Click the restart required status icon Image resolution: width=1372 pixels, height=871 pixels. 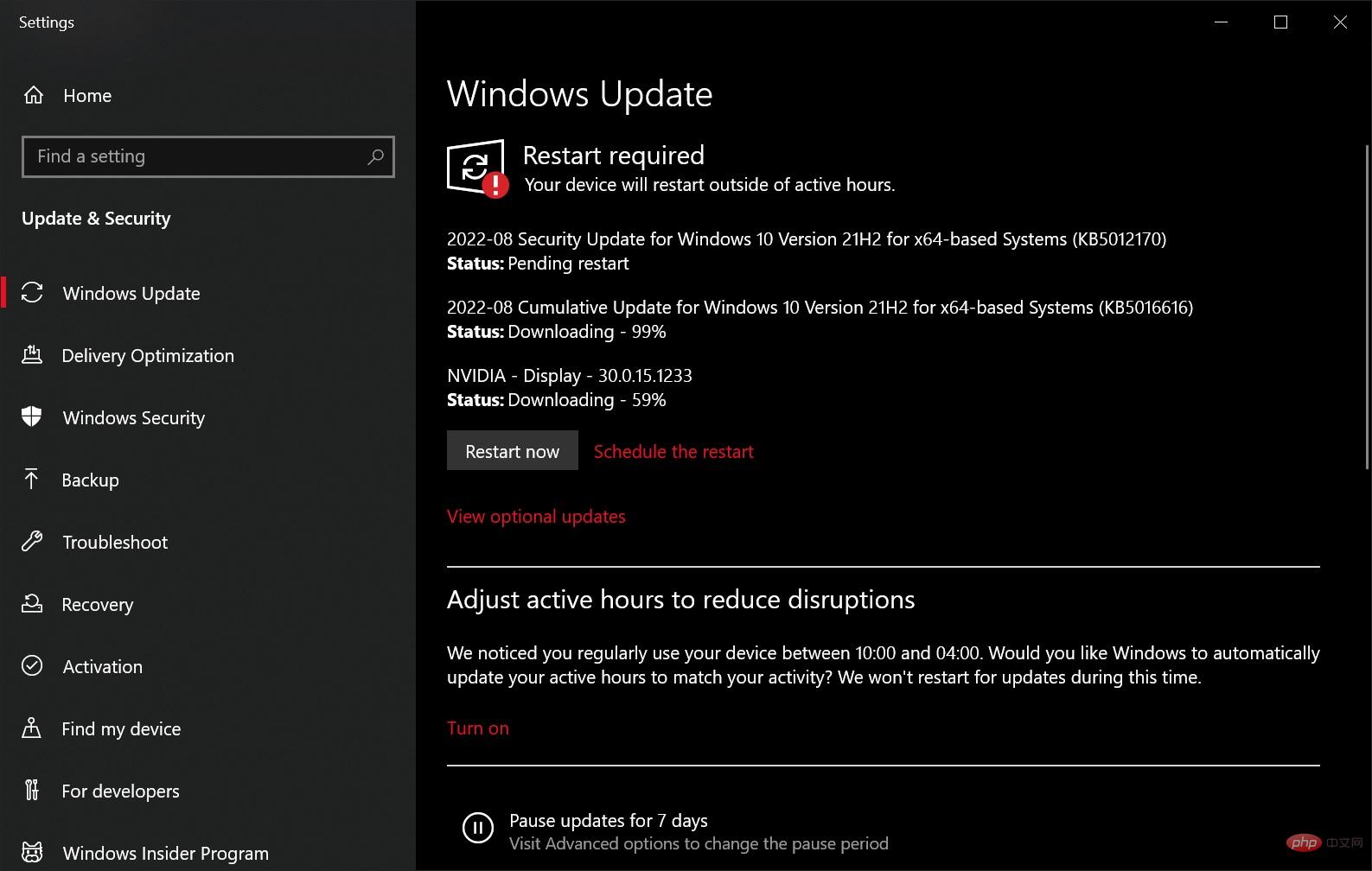(x=476, y=168)
